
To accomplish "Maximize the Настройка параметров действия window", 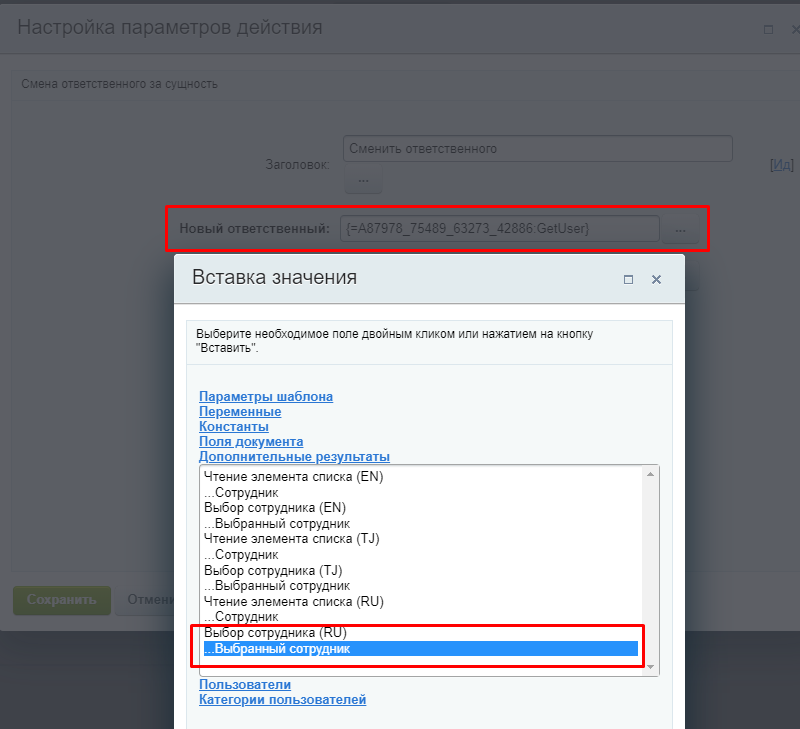I will [x=768, y=30].
